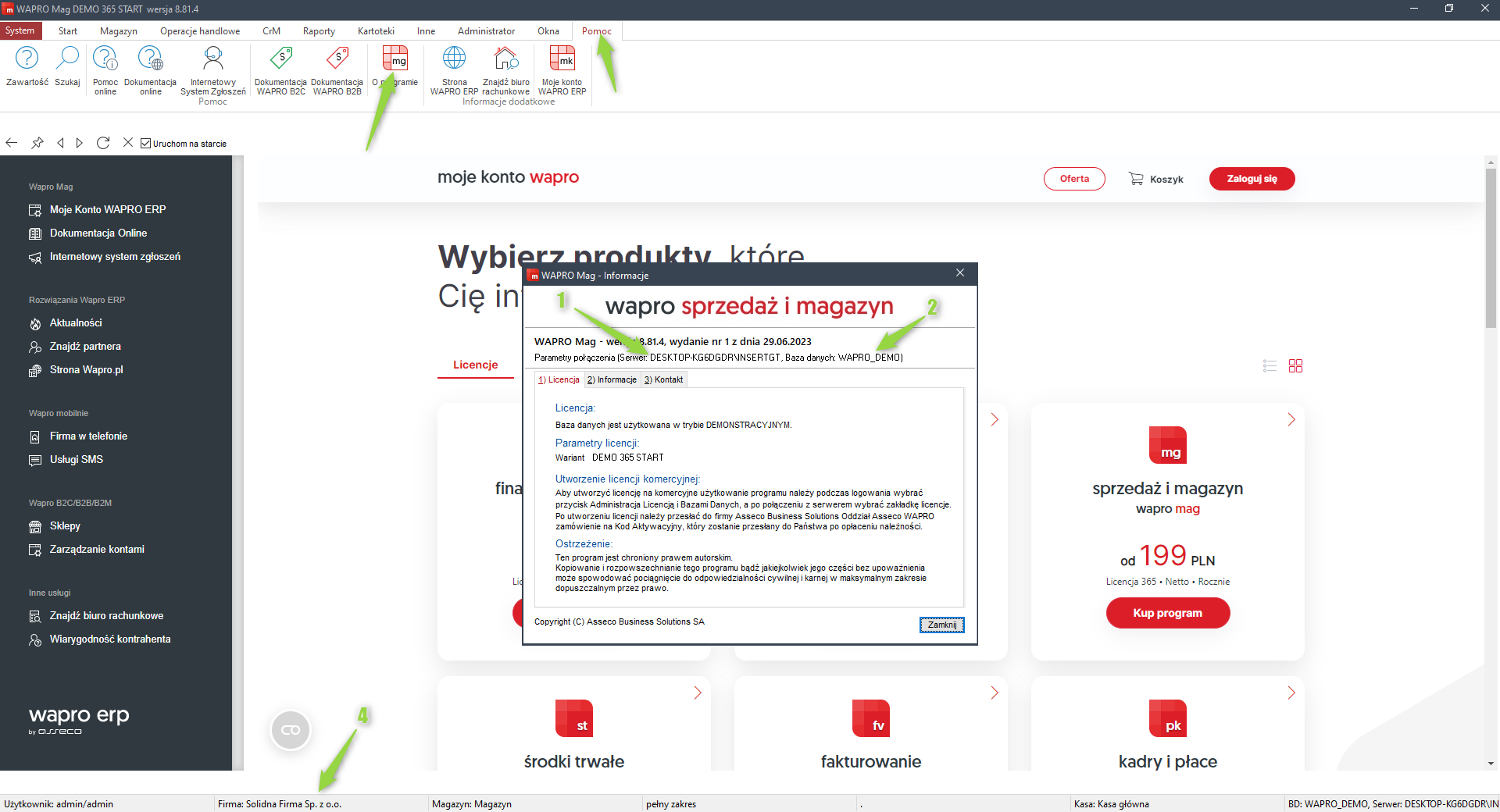Switch to grid view icon
Viewport: 1500px width, 812px height.
click(1295, 365)
